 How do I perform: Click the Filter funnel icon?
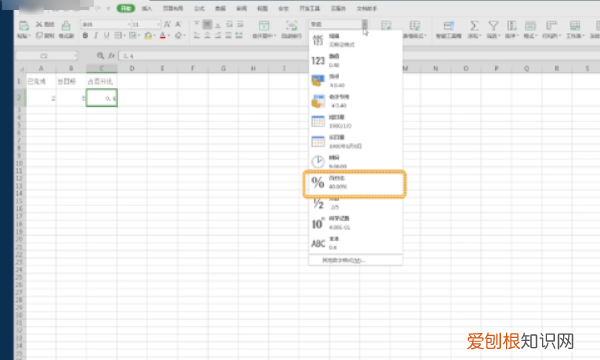click(x=493, y=26)
